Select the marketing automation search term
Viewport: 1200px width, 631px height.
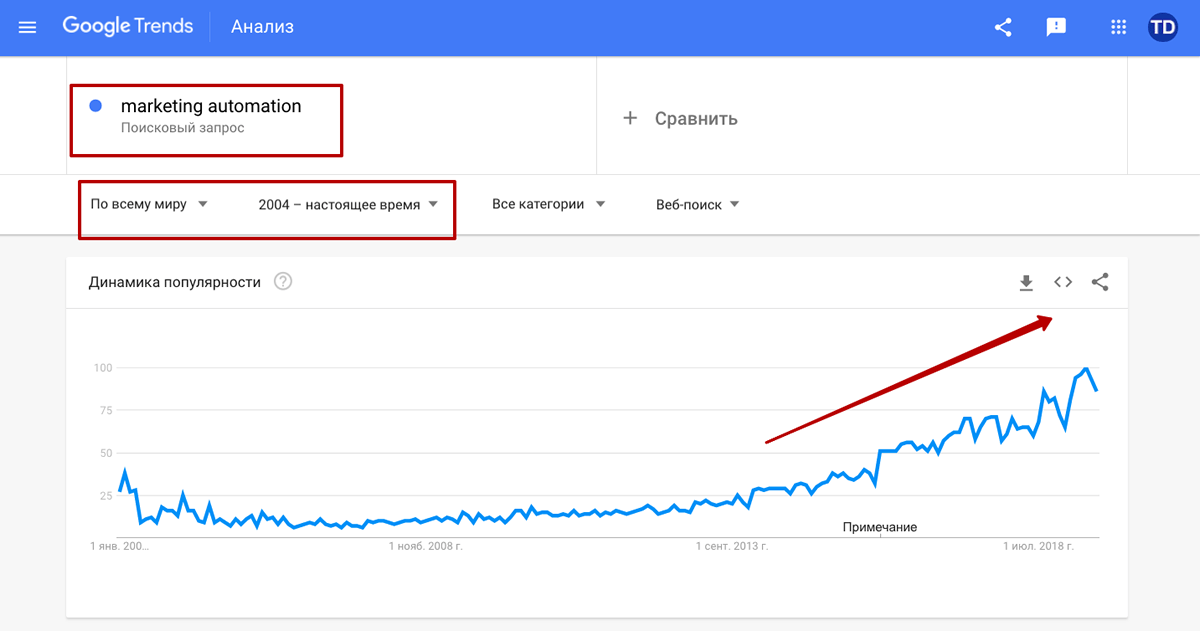coord(210,106)
